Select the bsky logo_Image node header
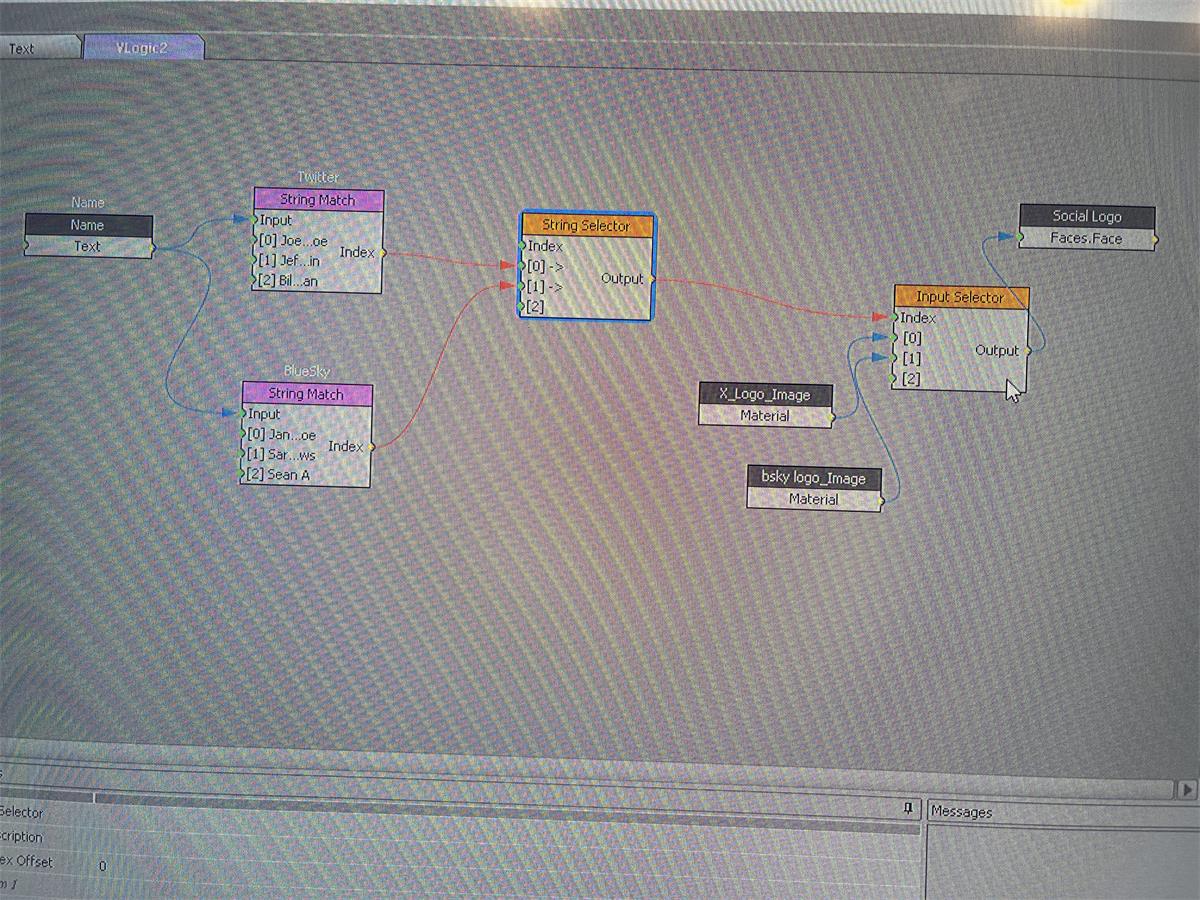Viewport: 1200px width, 900px height. [x=814, y=478]
